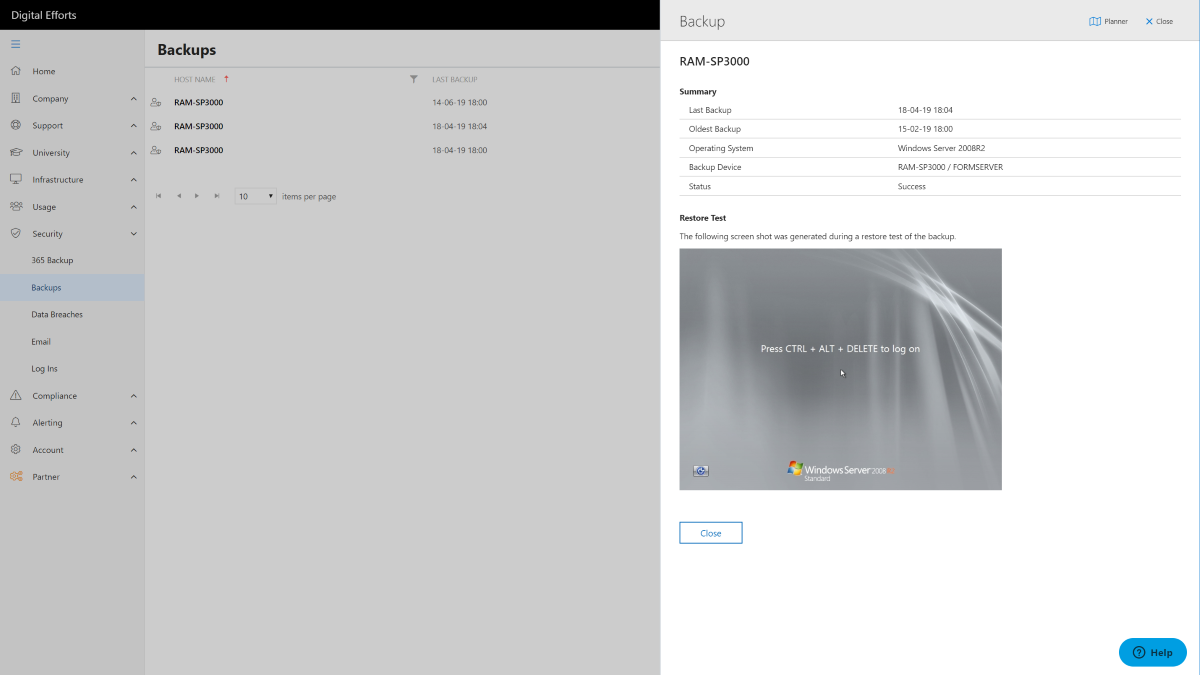Click the Success status value

(x=912, y=186)
